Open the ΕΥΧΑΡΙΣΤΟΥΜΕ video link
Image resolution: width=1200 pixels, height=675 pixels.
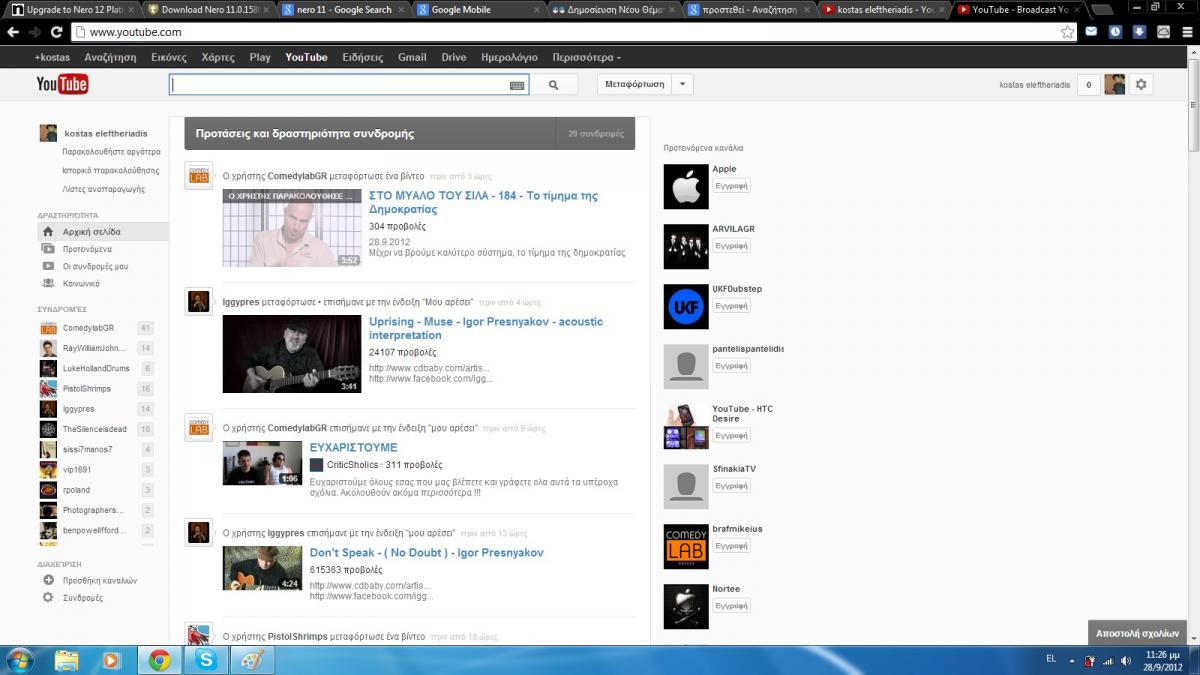[x=353, y=447]
